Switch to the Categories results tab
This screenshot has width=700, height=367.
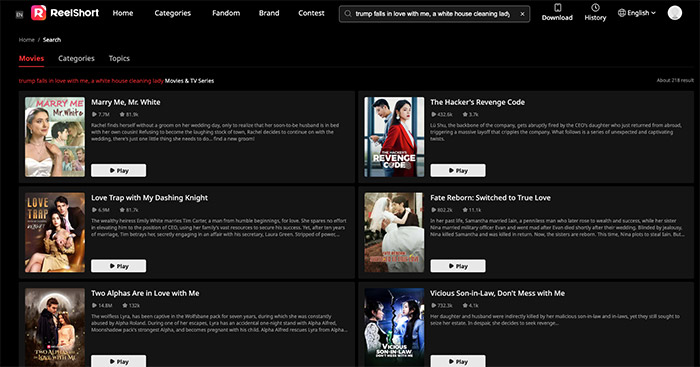tap(76, 58)
